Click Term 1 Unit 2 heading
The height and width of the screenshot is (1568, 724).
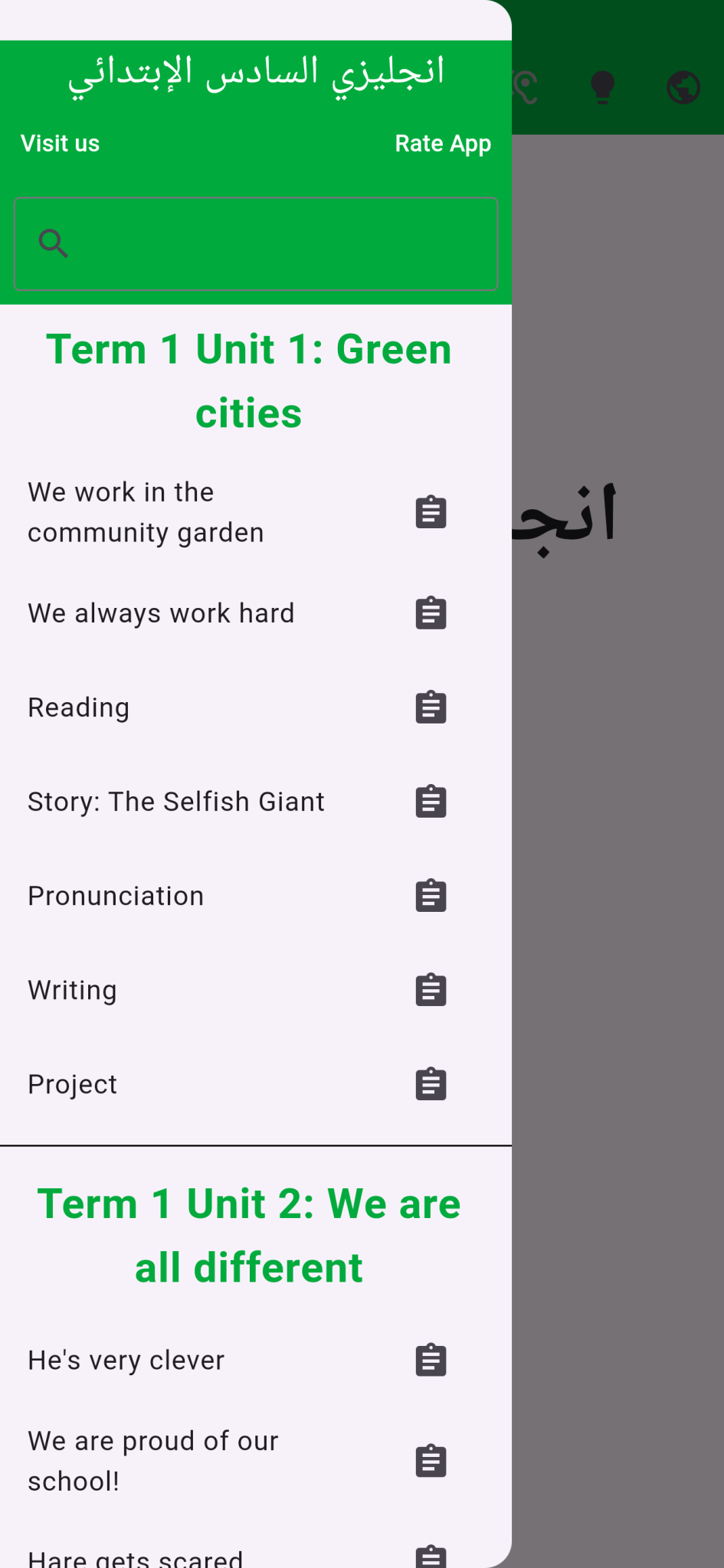pos(249,1236)
